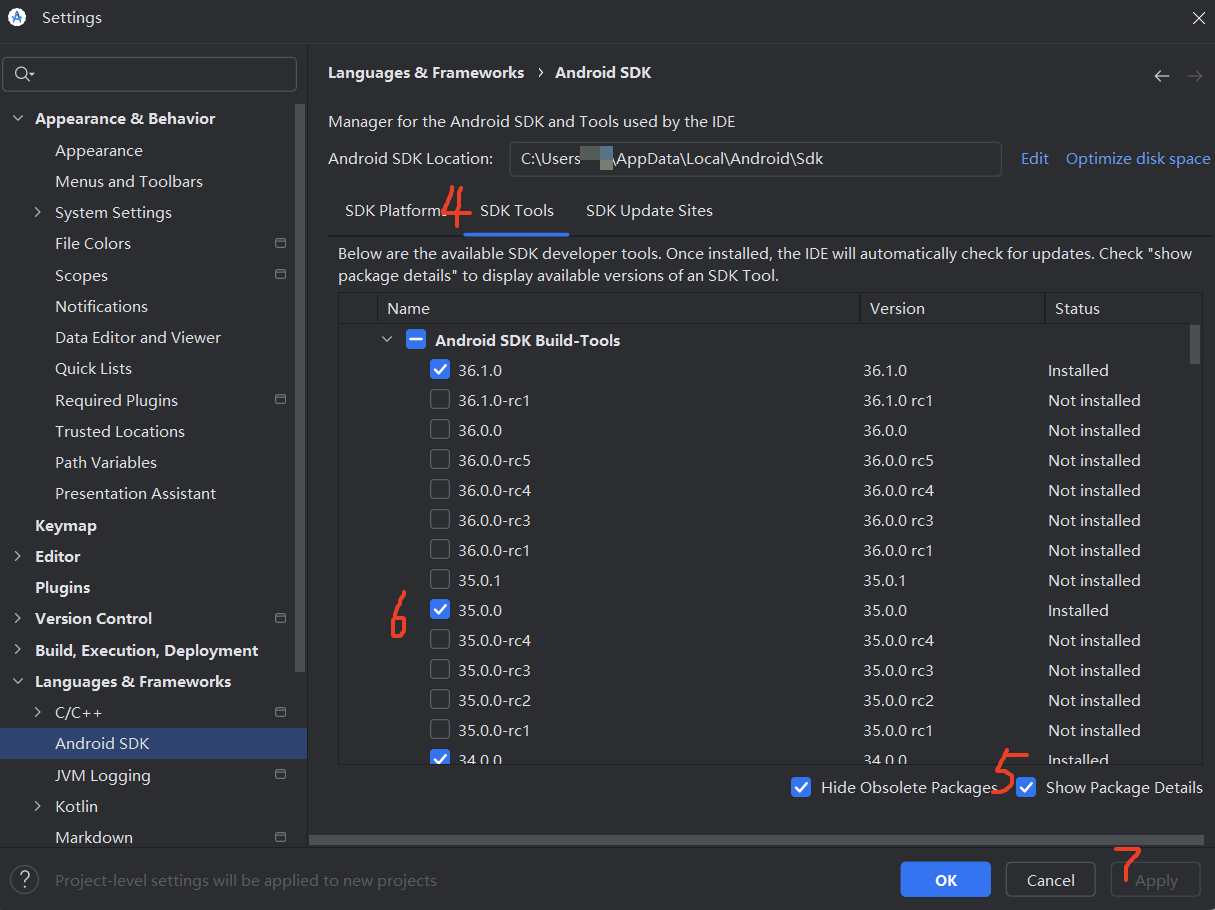The height and width of the screenshot is (910, 1215).
Task: Collapse Languages & Frameworks section
Action: 17,681
